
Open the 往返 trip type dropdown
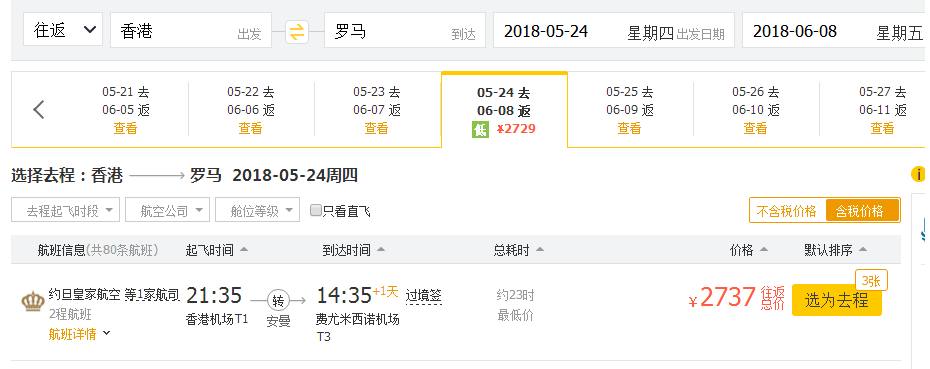tap(63, 30)
